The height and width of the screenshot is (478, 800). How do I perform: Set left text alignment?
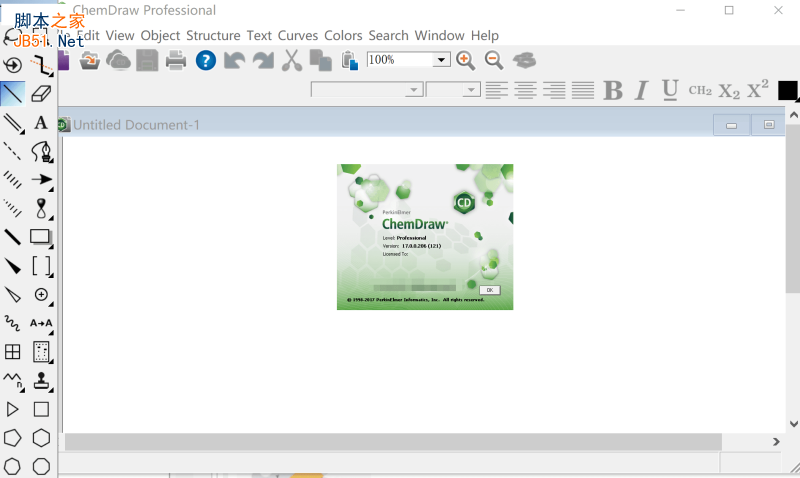coord(496,90)
